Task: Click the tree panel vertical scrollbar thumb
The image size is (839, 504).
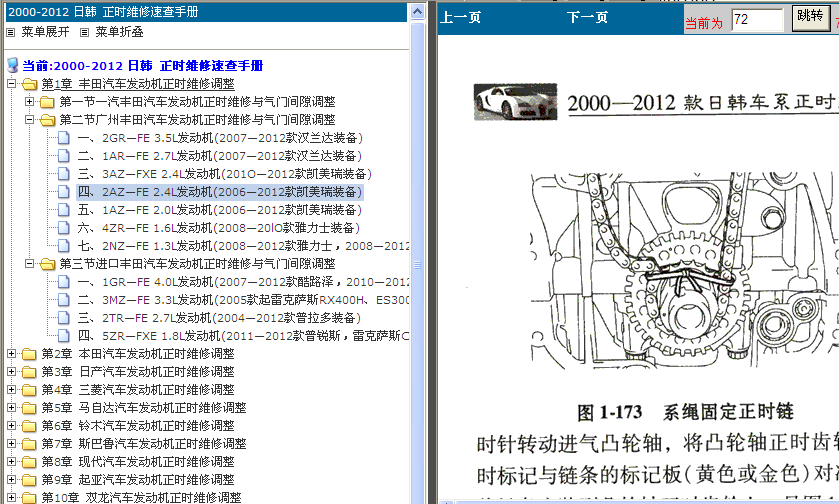Action: coord(417,264)
